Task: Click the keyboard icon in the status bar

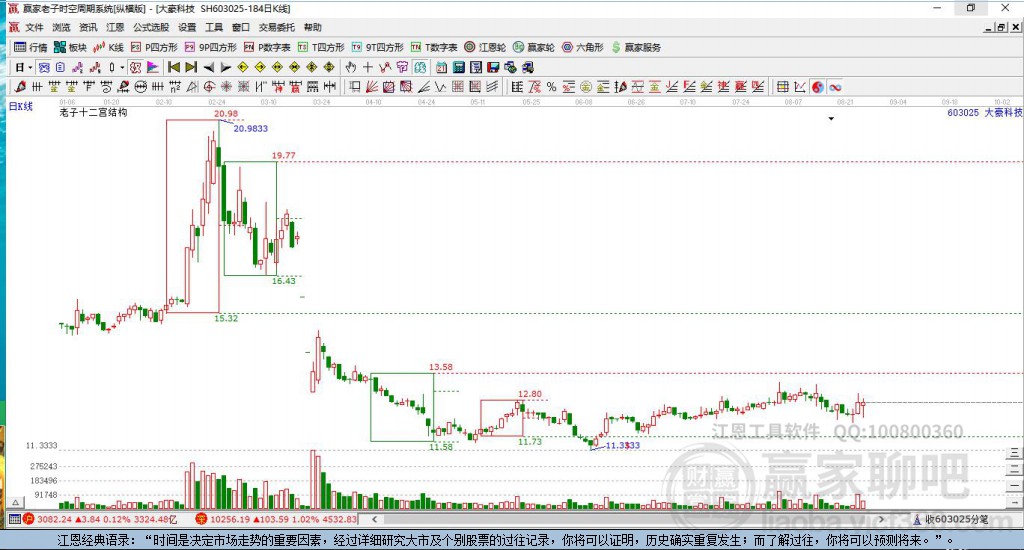Action: (x=14, y=519)
